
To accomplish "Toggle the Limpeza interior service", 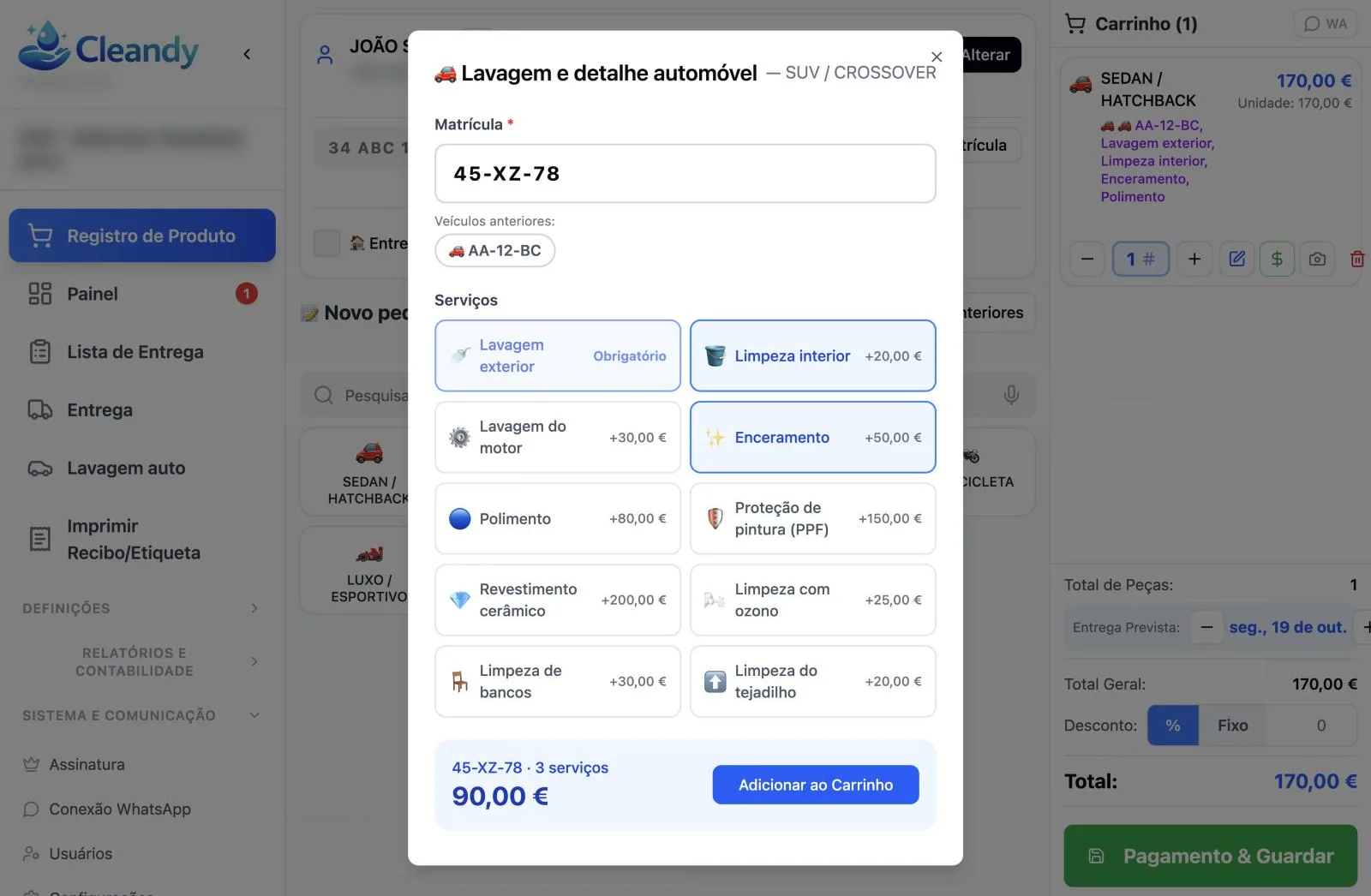I will 812,355.
